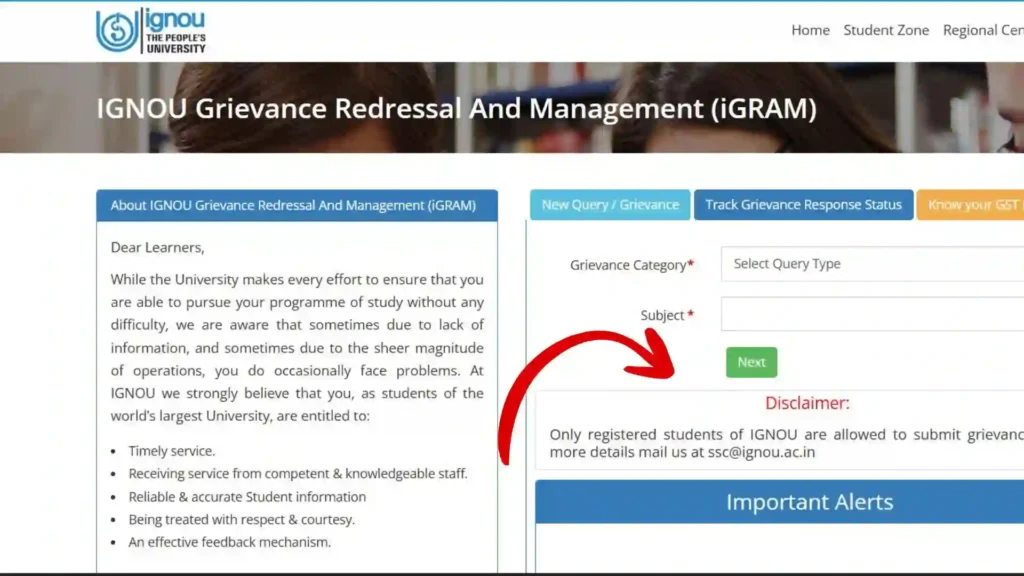This screenshot has width=1024, height=576.
Task: Switch to Track Grievance Response Status tab
Action: pos(803,204)
